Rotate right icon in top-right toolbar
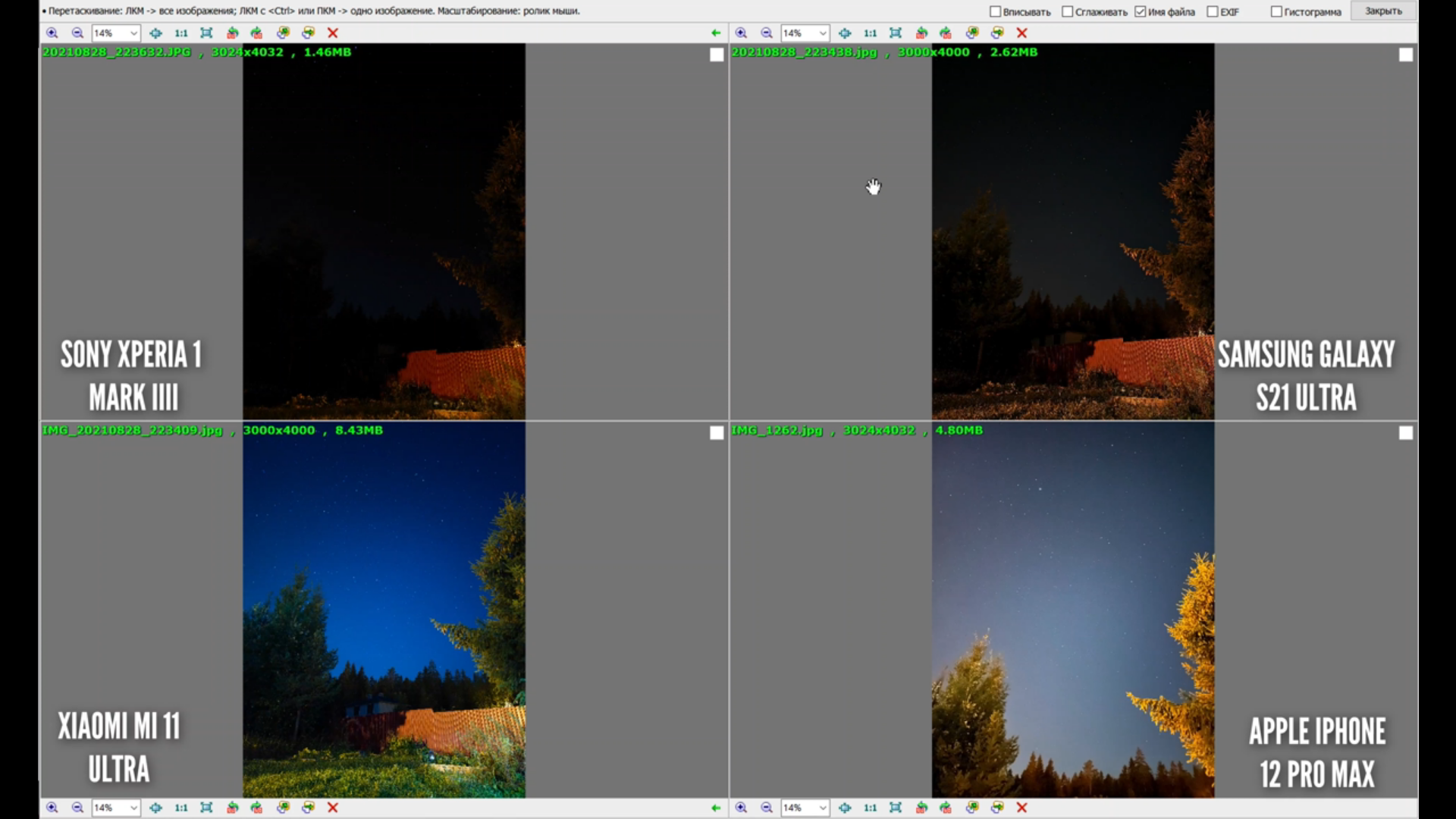This screenshot has height=819, width=1456. pos(946,33)
